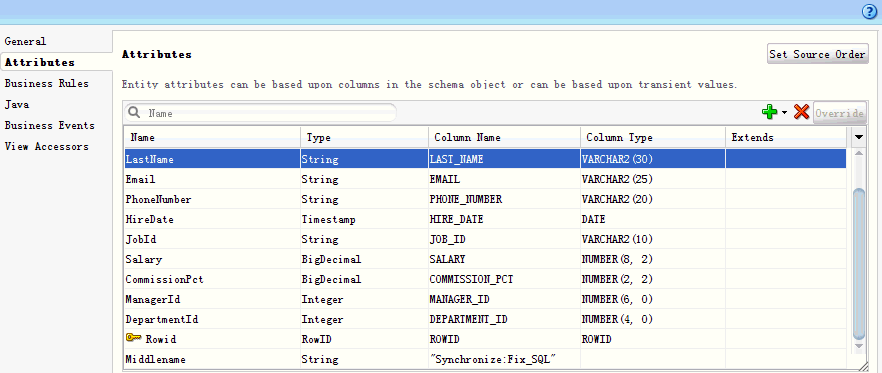Open the Java tab
This screenshot has width=882, height=373.
click(x=17, y=105)
